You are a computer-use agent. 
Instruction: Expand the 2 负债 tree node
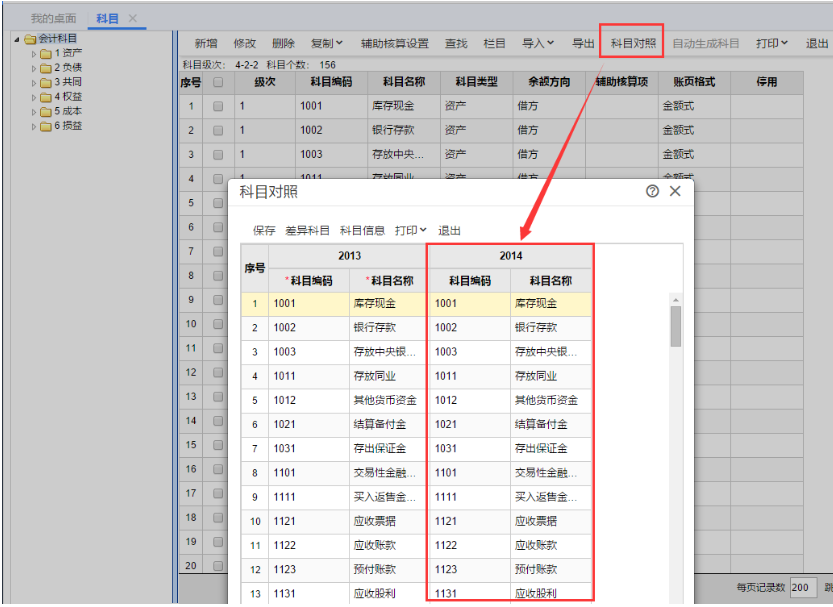(x=34, y=69)
